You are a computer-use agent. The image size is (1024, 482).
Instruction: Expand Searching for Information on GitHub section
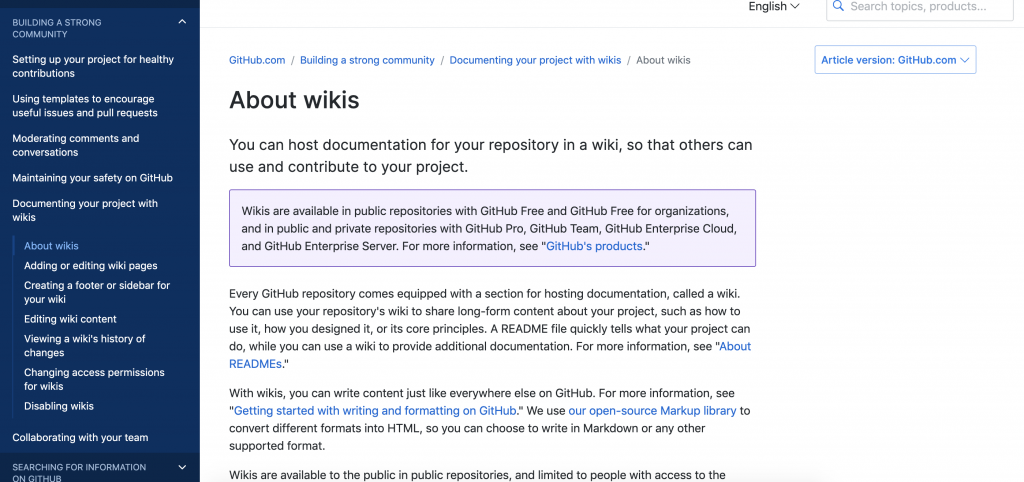pos(181,467)
